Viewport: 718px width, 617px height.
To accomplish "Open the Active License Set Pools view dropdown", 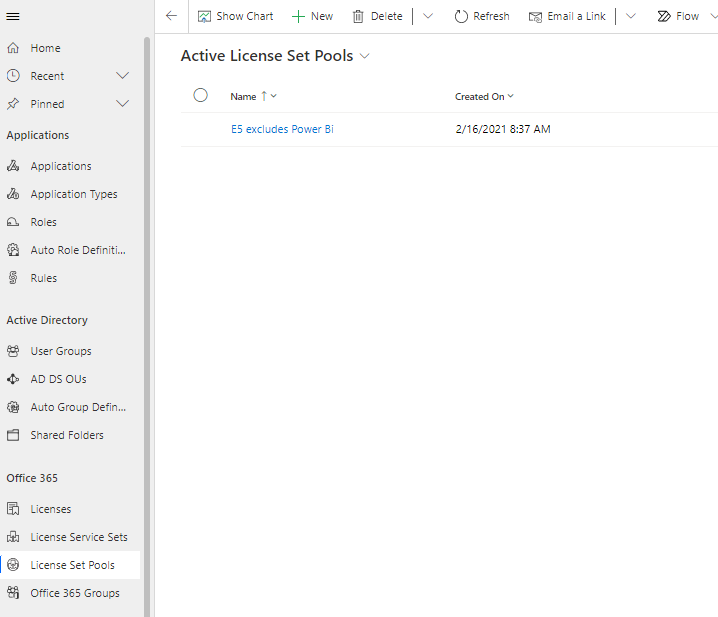I will [365, 57].
